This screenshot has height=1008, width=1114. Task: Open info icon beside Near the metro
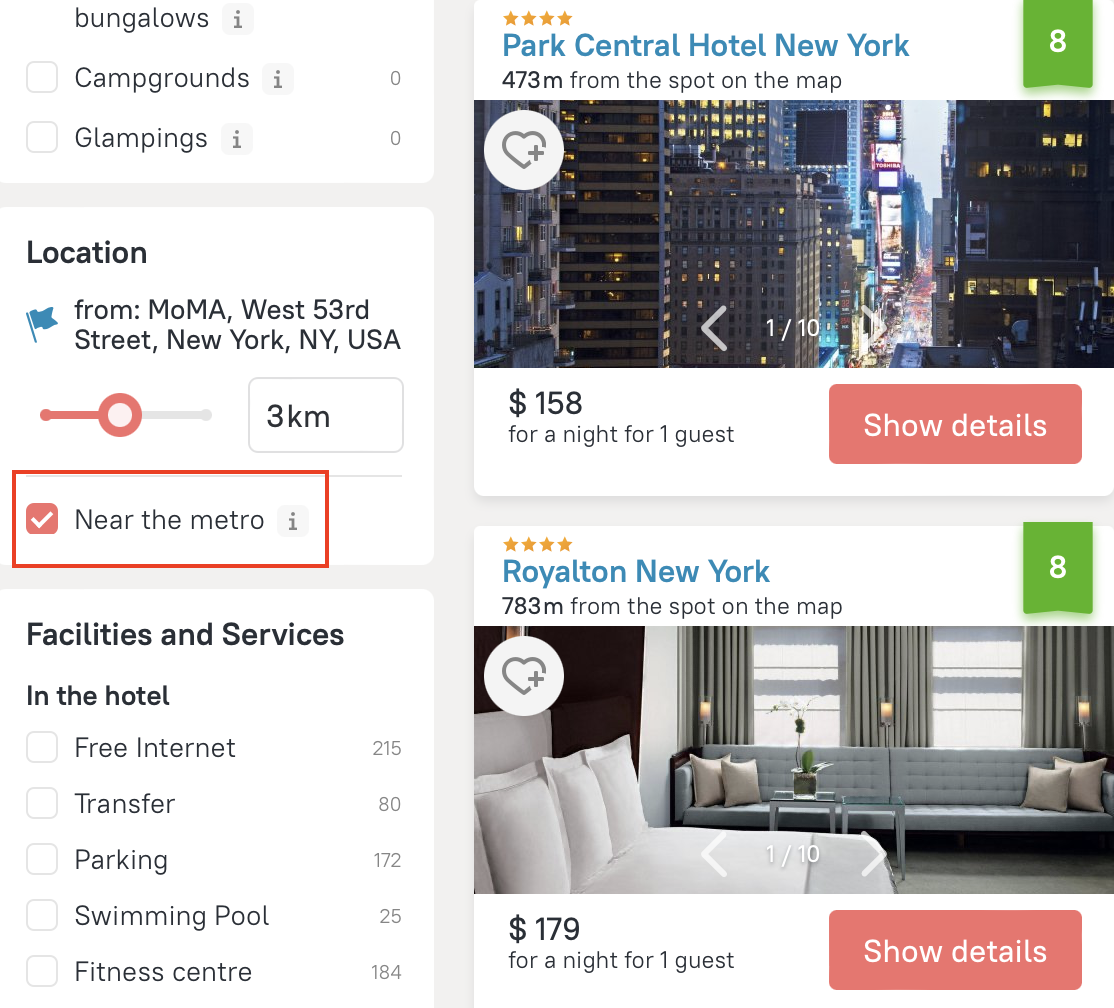tap(292, 521)
